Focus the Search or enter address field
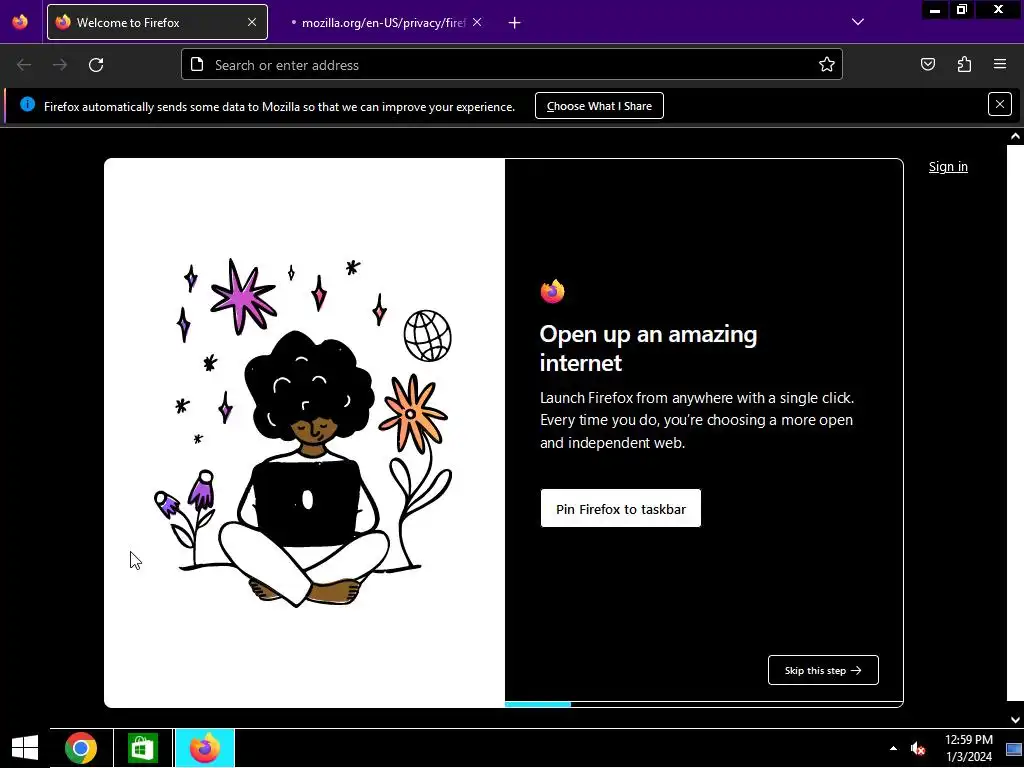This screenshot has height=768, width=1024. 511,65
